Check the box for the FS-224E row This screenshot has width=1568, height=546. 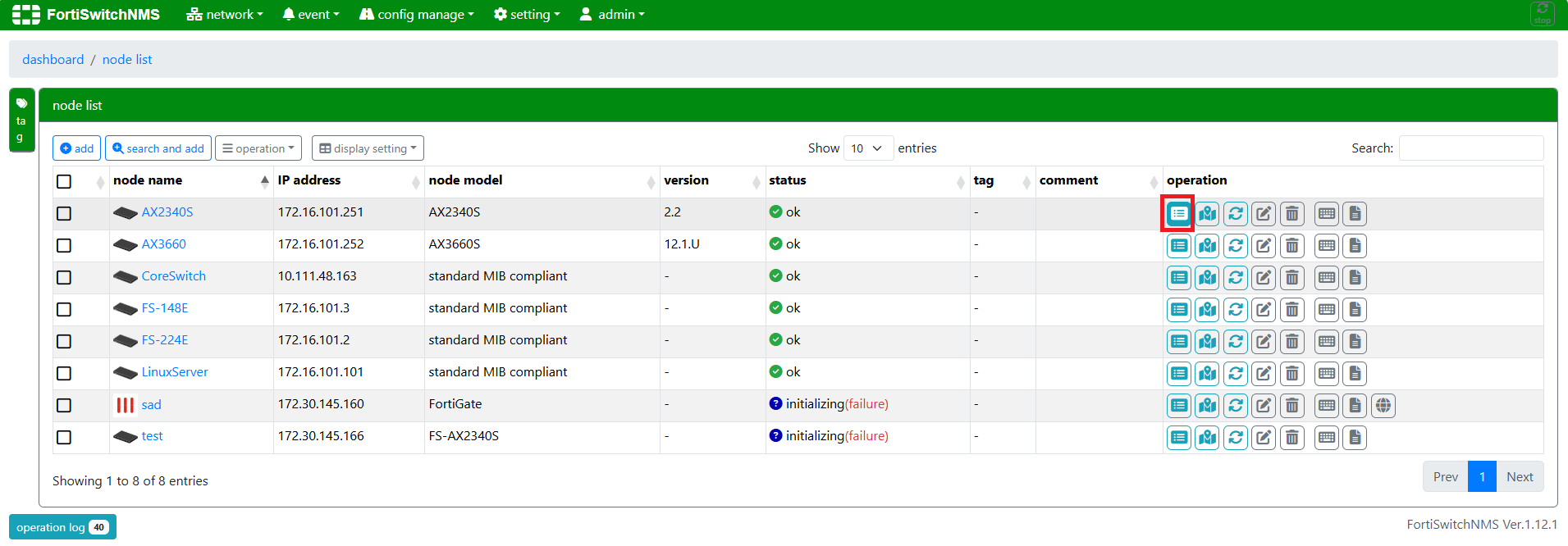64,341
